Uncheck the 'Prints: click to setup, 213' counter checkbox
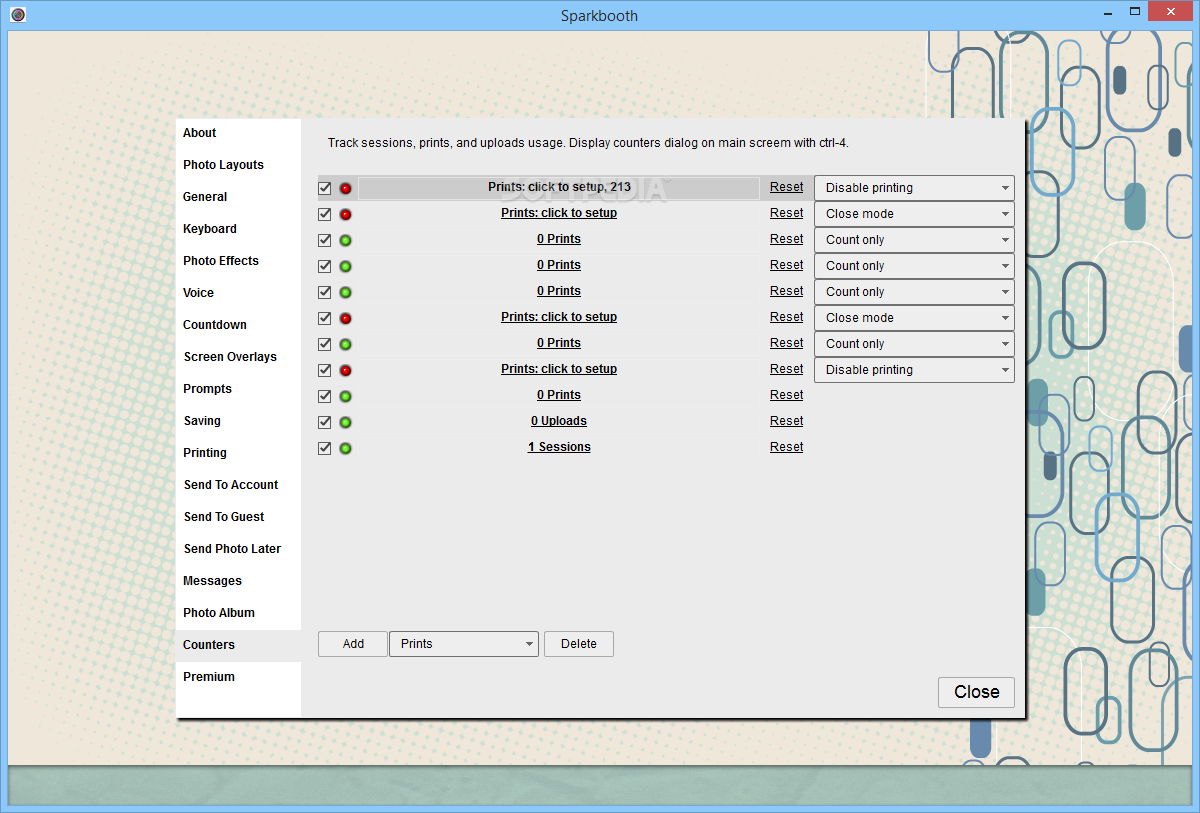This screenshot has height=813, width=1200. (x=324, y=188)
